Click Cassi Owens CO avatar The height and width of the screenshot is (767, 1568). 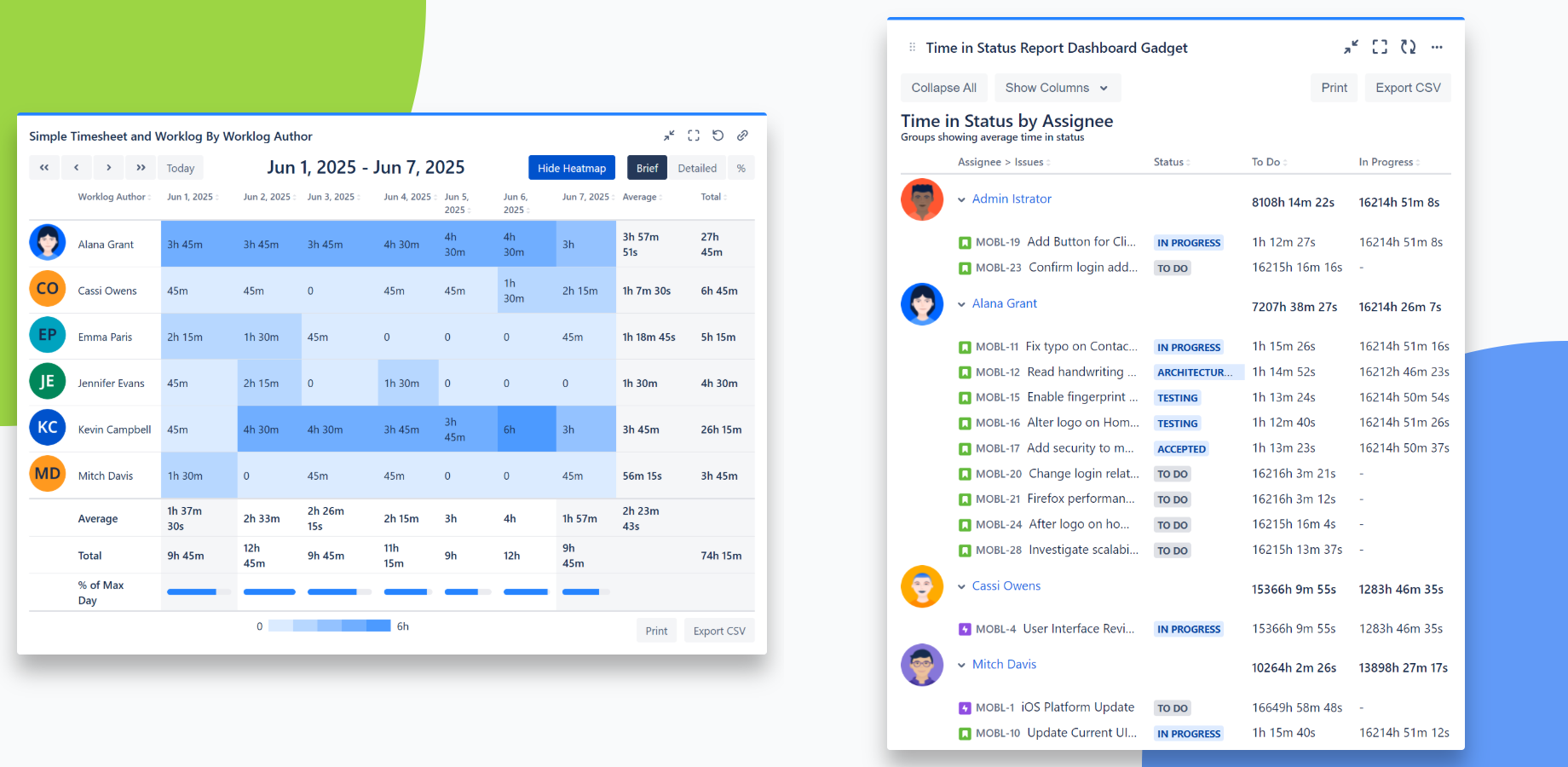coord(48,289)
